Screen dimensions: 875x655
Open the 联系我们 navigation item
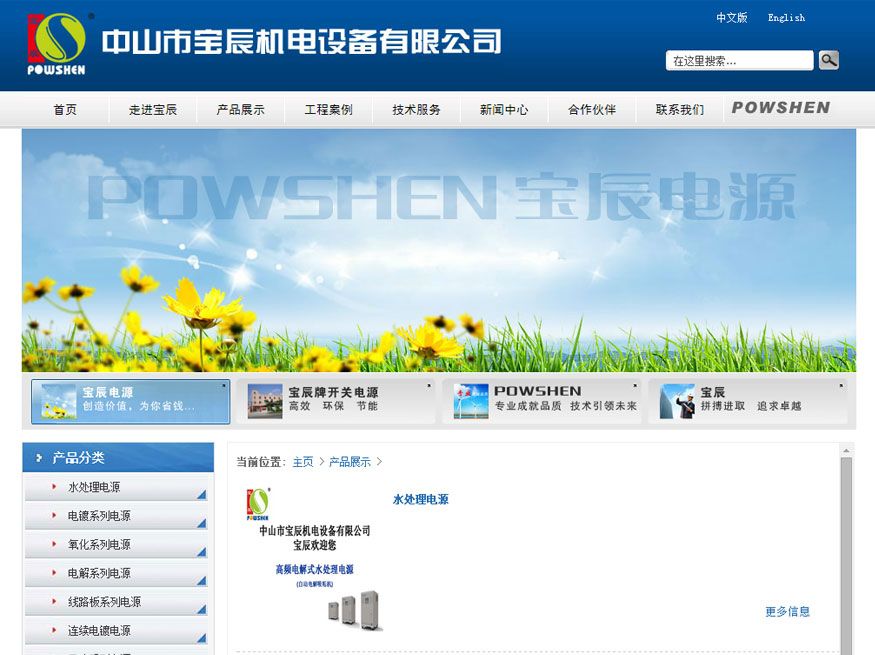pos(680,109)
